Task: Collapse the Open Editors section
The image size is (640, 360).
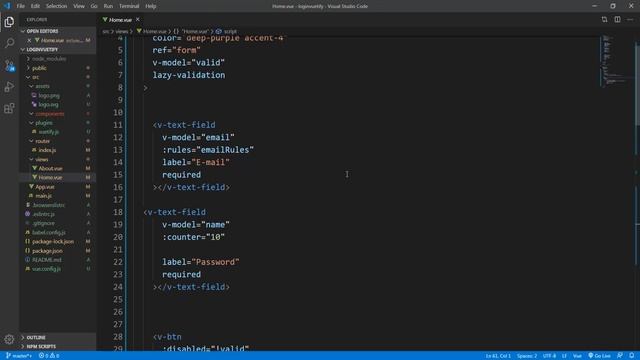Action: tap(57, 31)
